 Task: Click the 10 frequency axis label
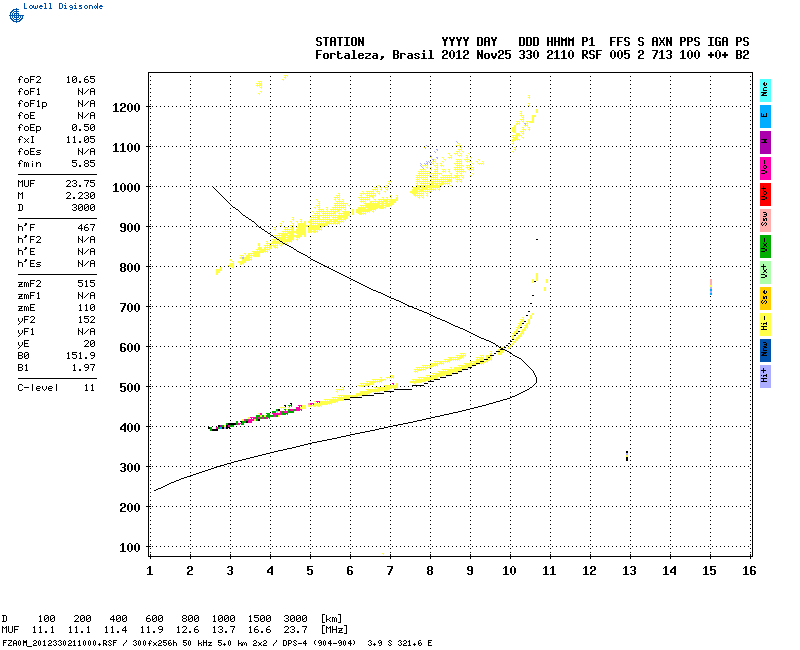tap(509, 571)
